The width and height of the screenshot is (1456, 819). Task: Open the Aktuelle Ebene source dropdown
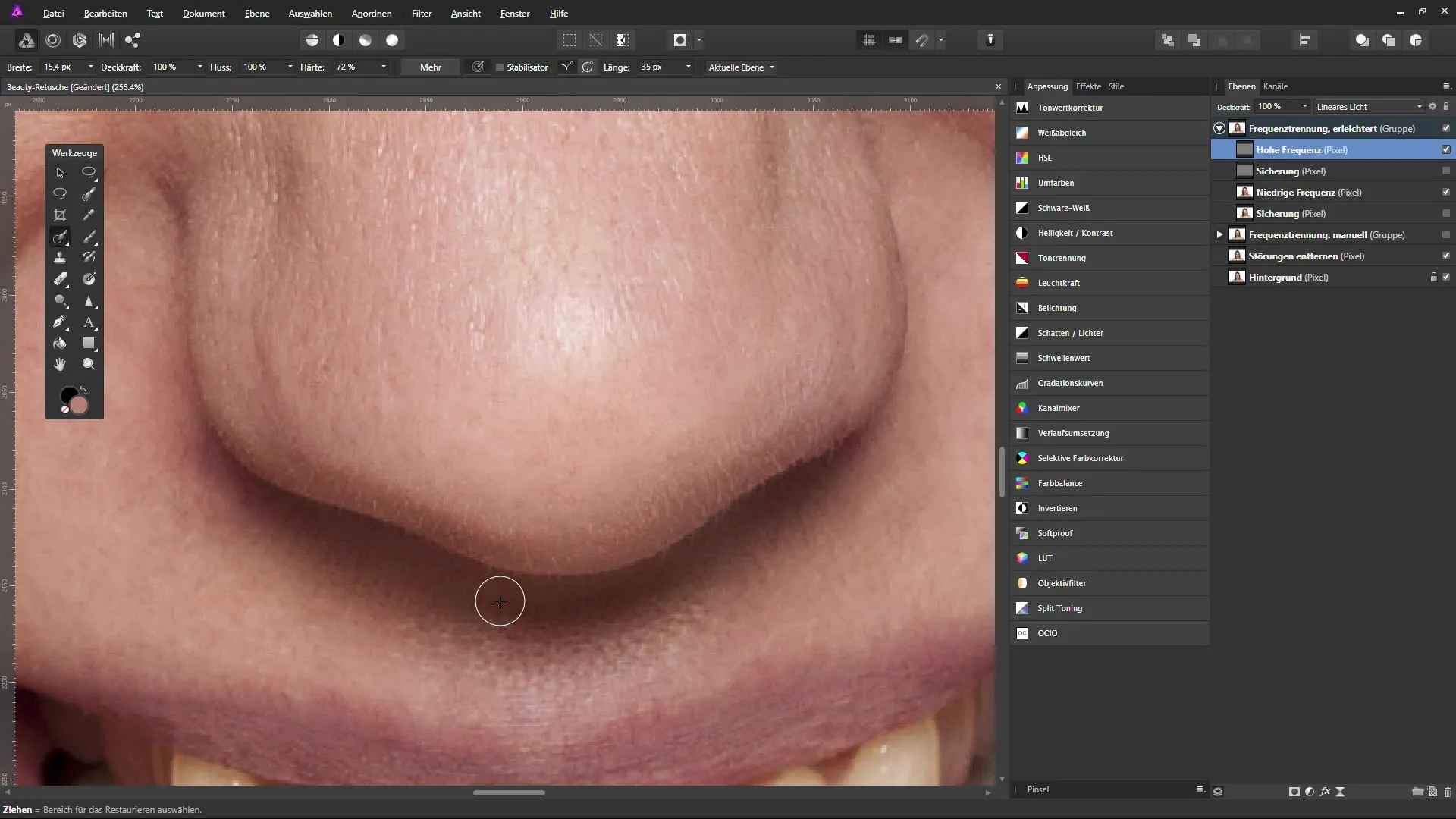point(741,67)
